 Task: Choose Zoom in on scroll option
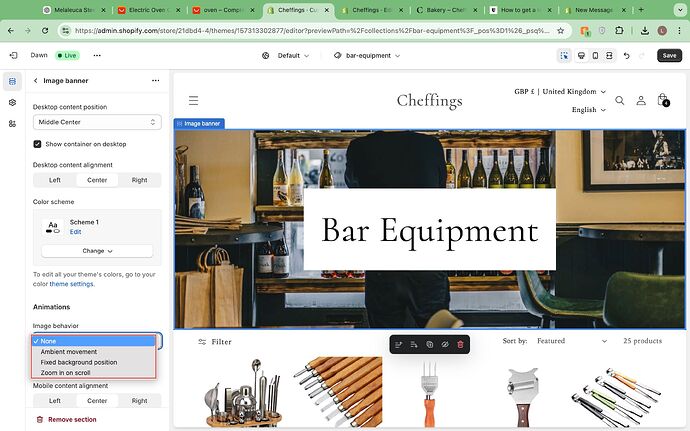point(93,372)
